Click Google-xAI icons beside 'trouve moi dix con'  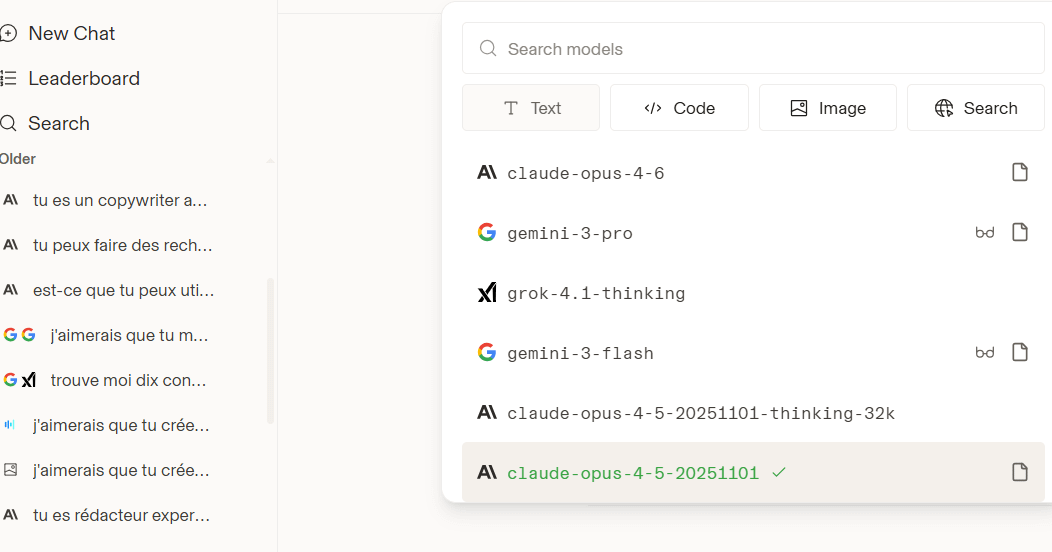point(19,380)
